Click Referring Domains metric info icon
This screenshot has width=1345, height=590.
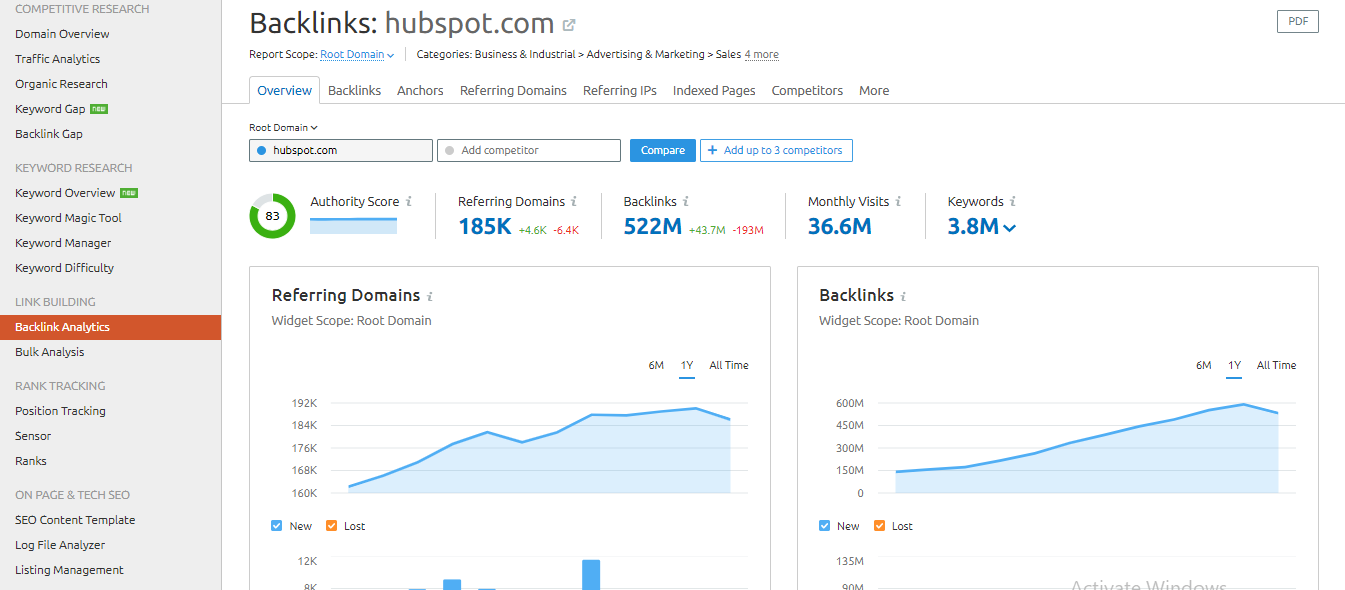[x=575, y=202]
